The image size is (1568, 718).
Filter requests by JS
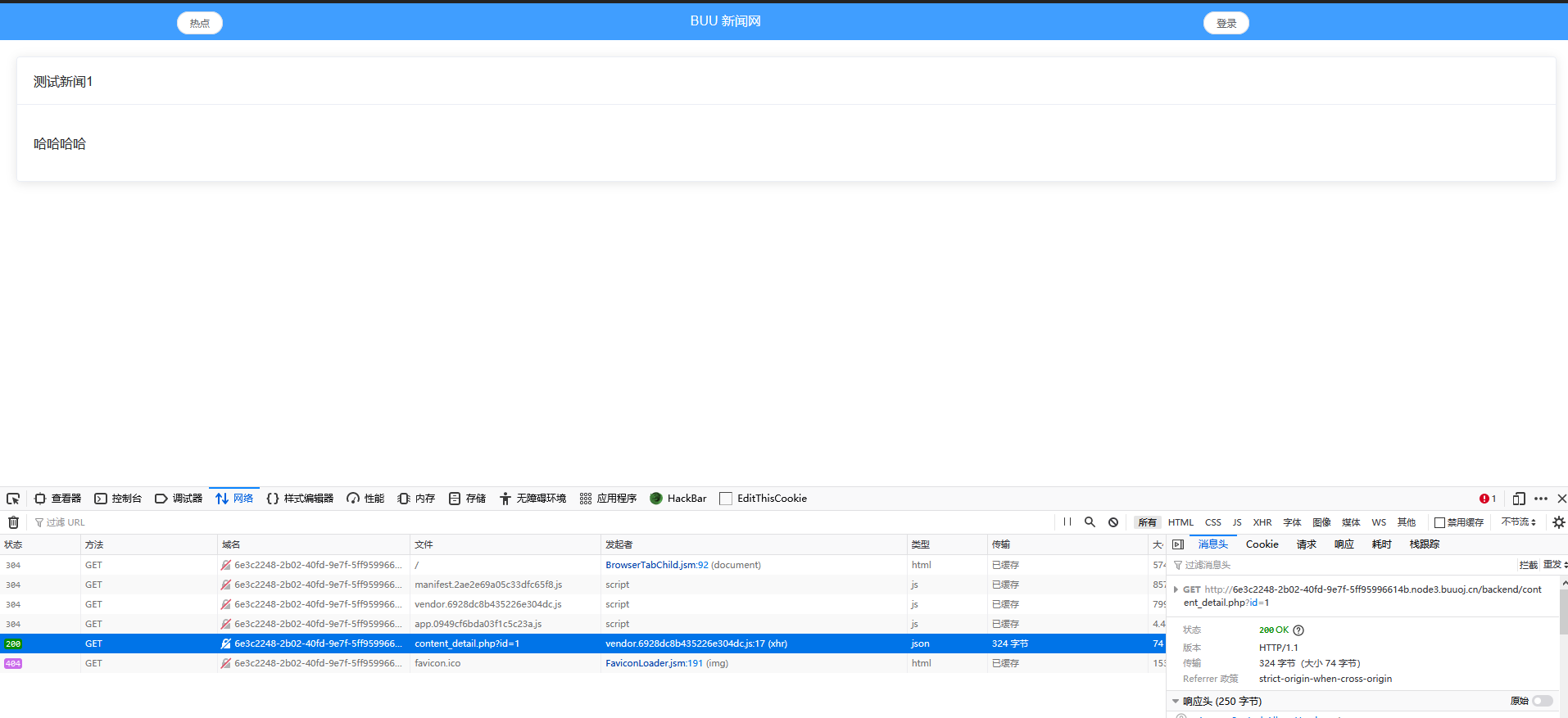coord(1237,522)
